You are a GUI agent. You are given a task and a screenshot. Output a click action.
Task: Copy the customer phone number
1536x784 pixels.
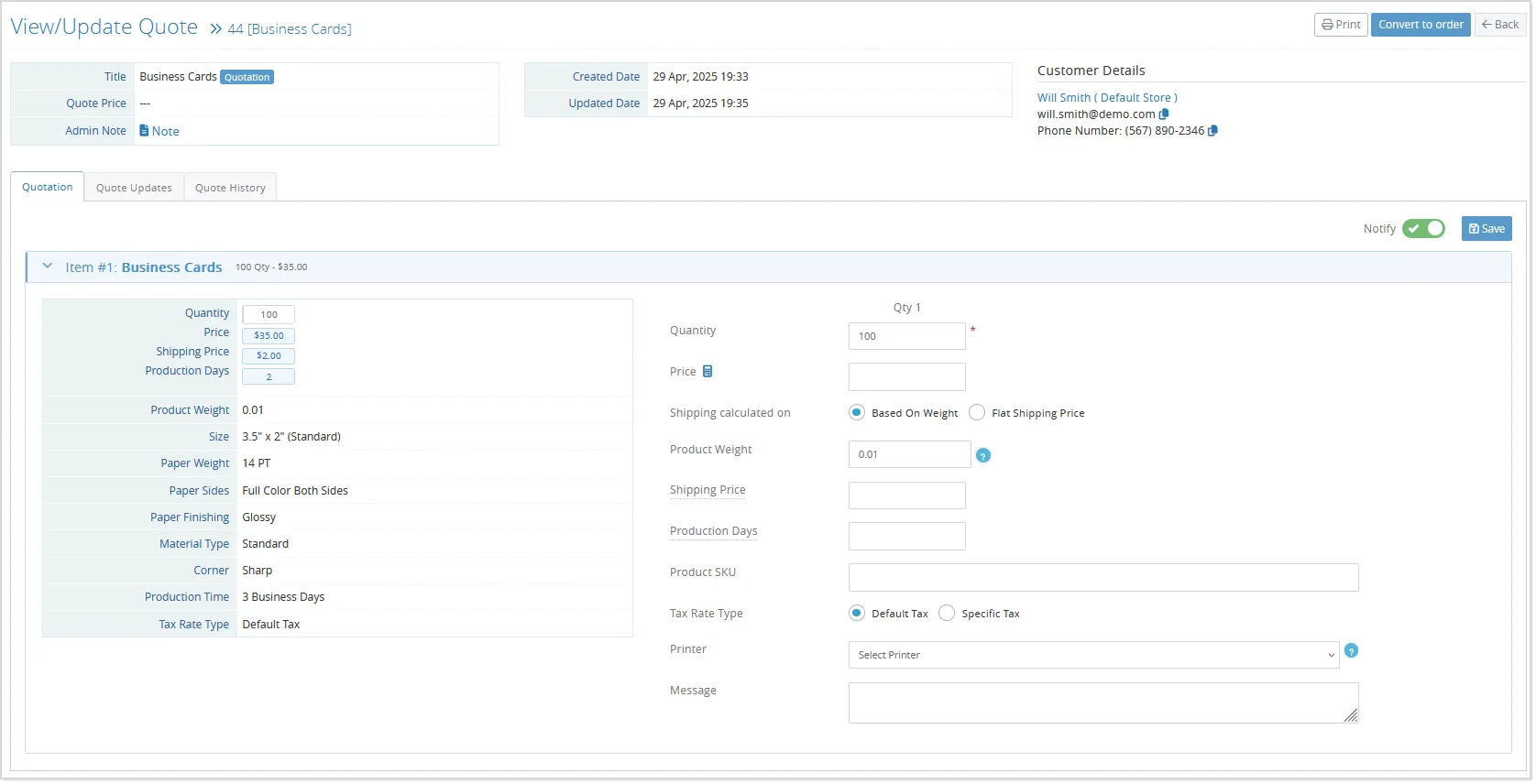[x=1212, y=131]
